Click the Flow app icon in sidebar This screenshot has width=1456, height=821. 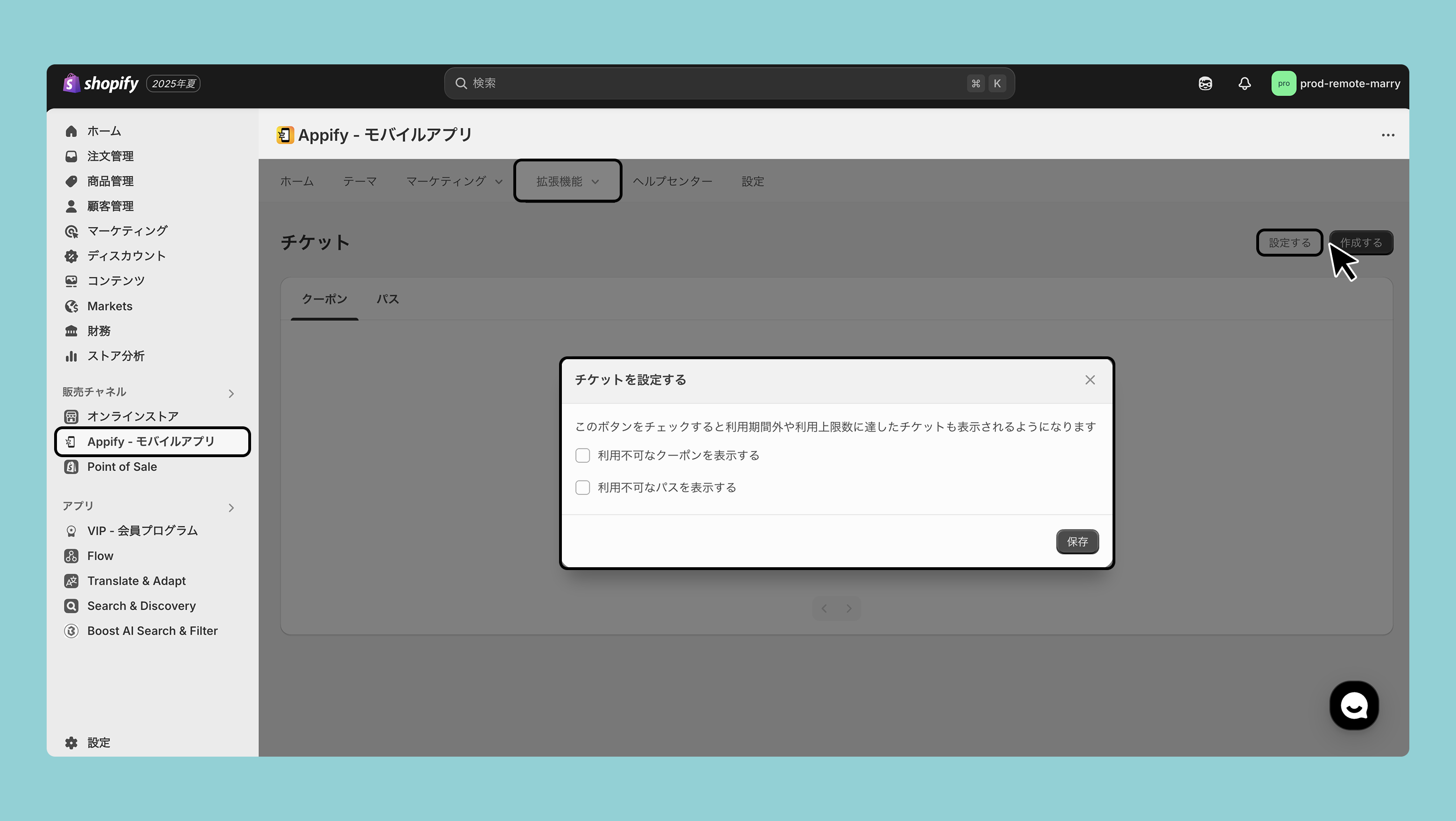click(71, 556)
